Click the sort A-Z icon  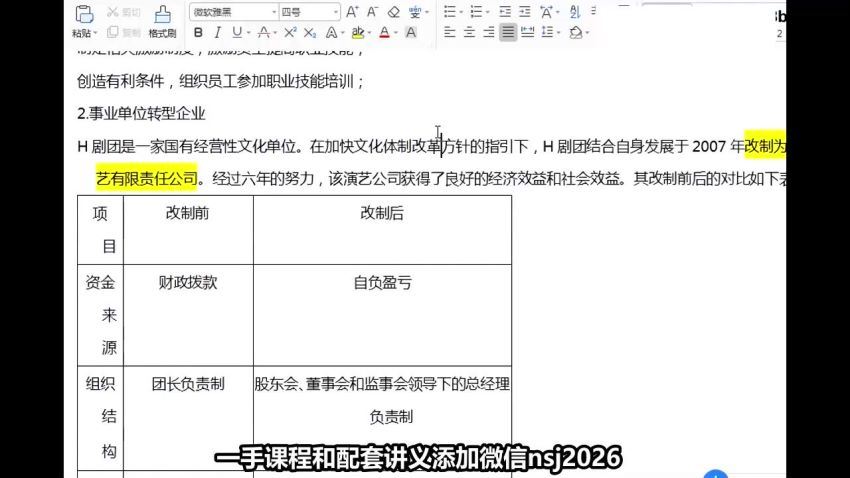pyautogui.click(x=575, y=11)
